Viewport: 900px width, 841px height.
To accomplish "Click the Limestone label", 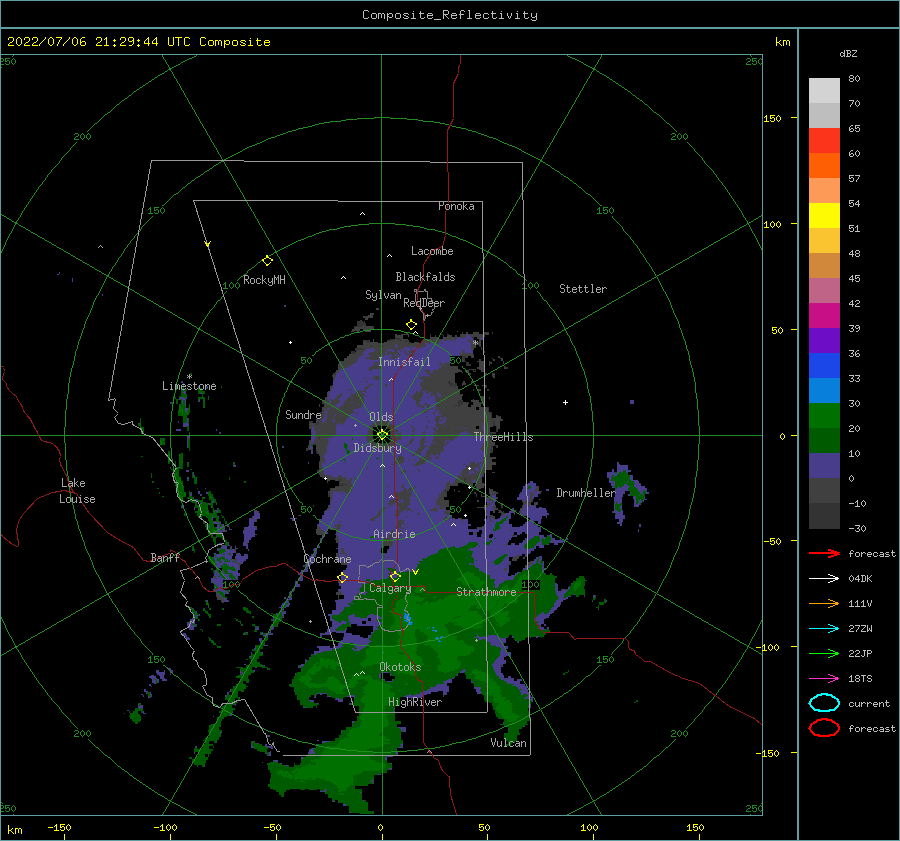I will point(189,386).
